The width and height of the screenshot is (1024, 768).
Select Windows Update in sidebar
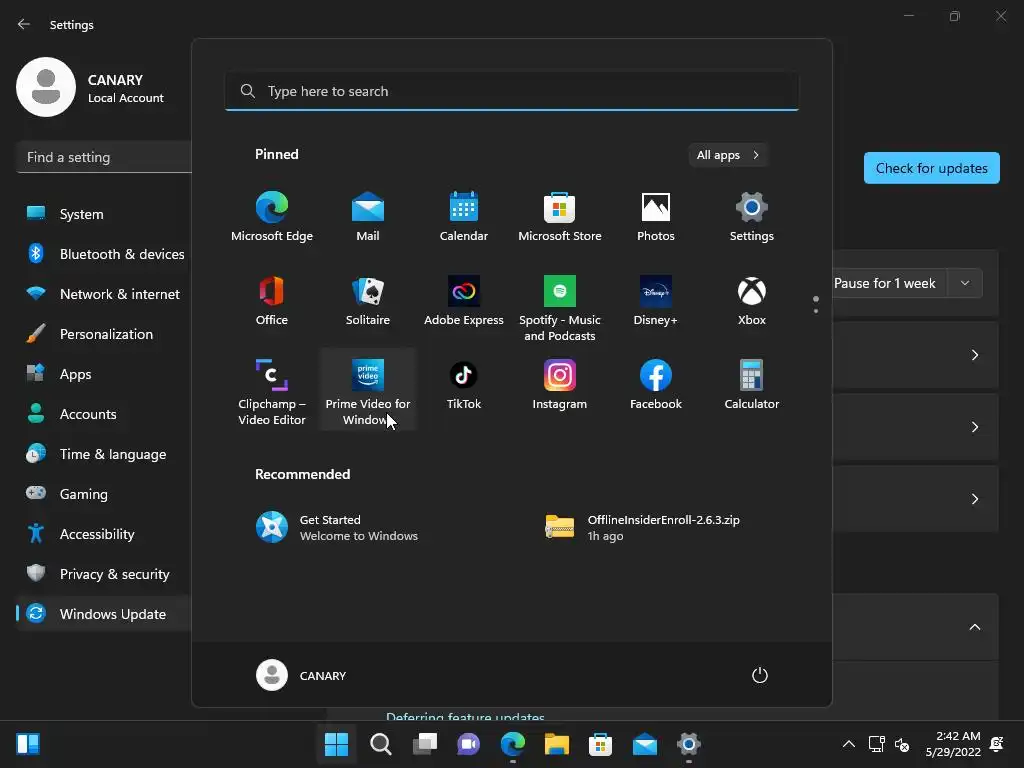(x=103, y=614)
